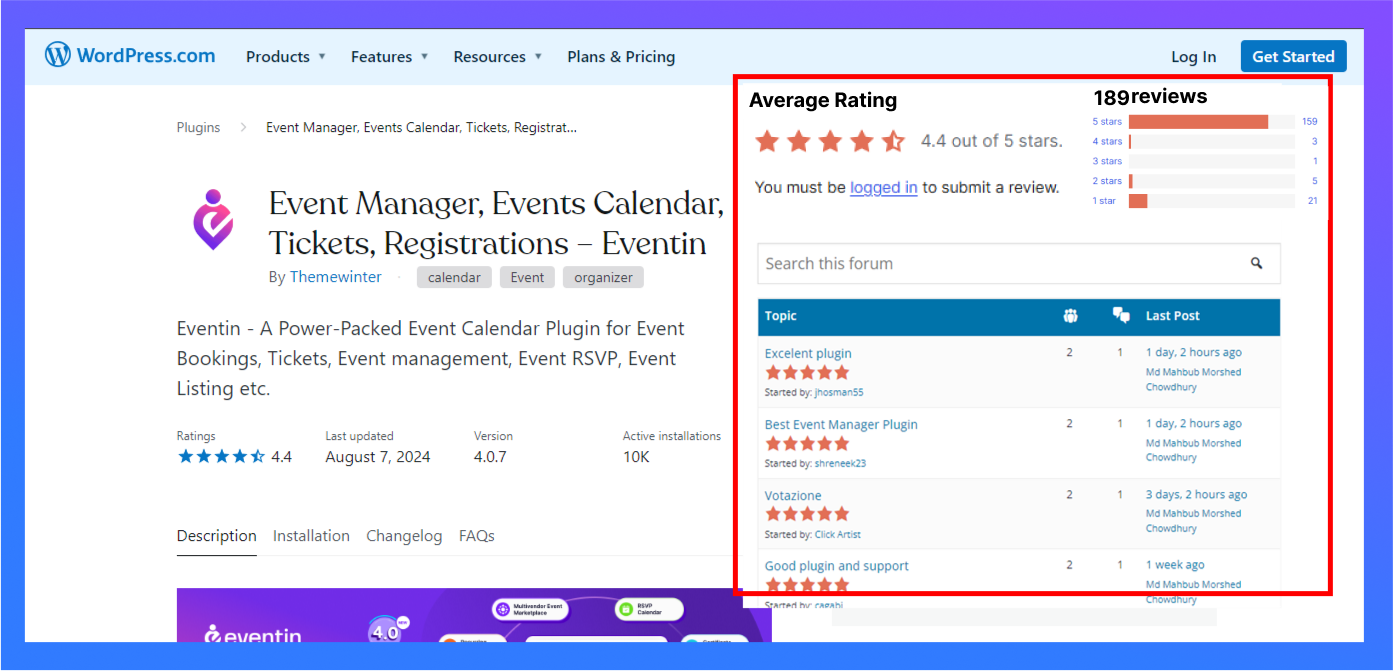Open the Excelent plugin review topic
This screenshot has height=671, width=1393.
(x=808, y=353)
